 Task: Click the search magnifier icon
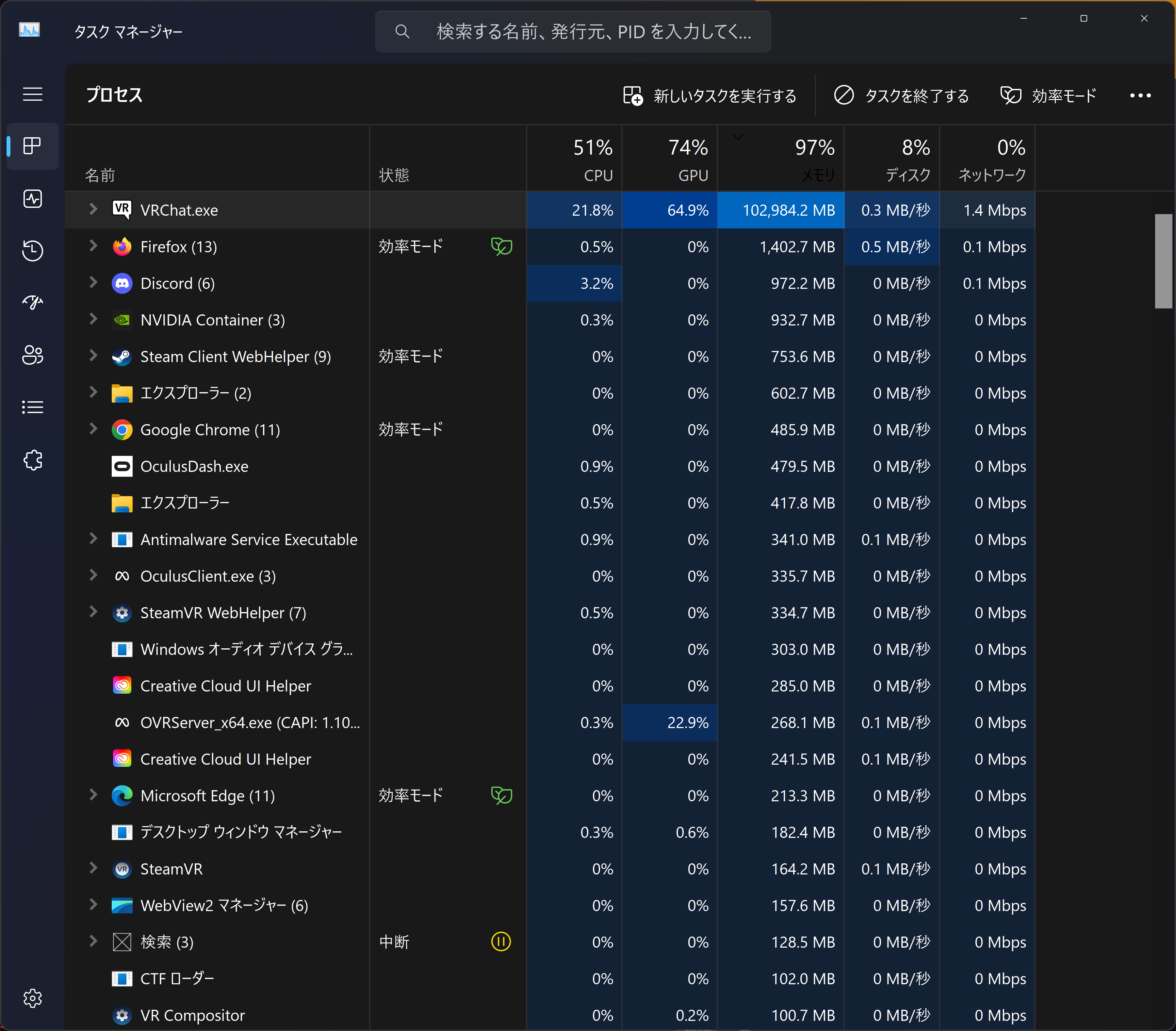pos(402,32)
